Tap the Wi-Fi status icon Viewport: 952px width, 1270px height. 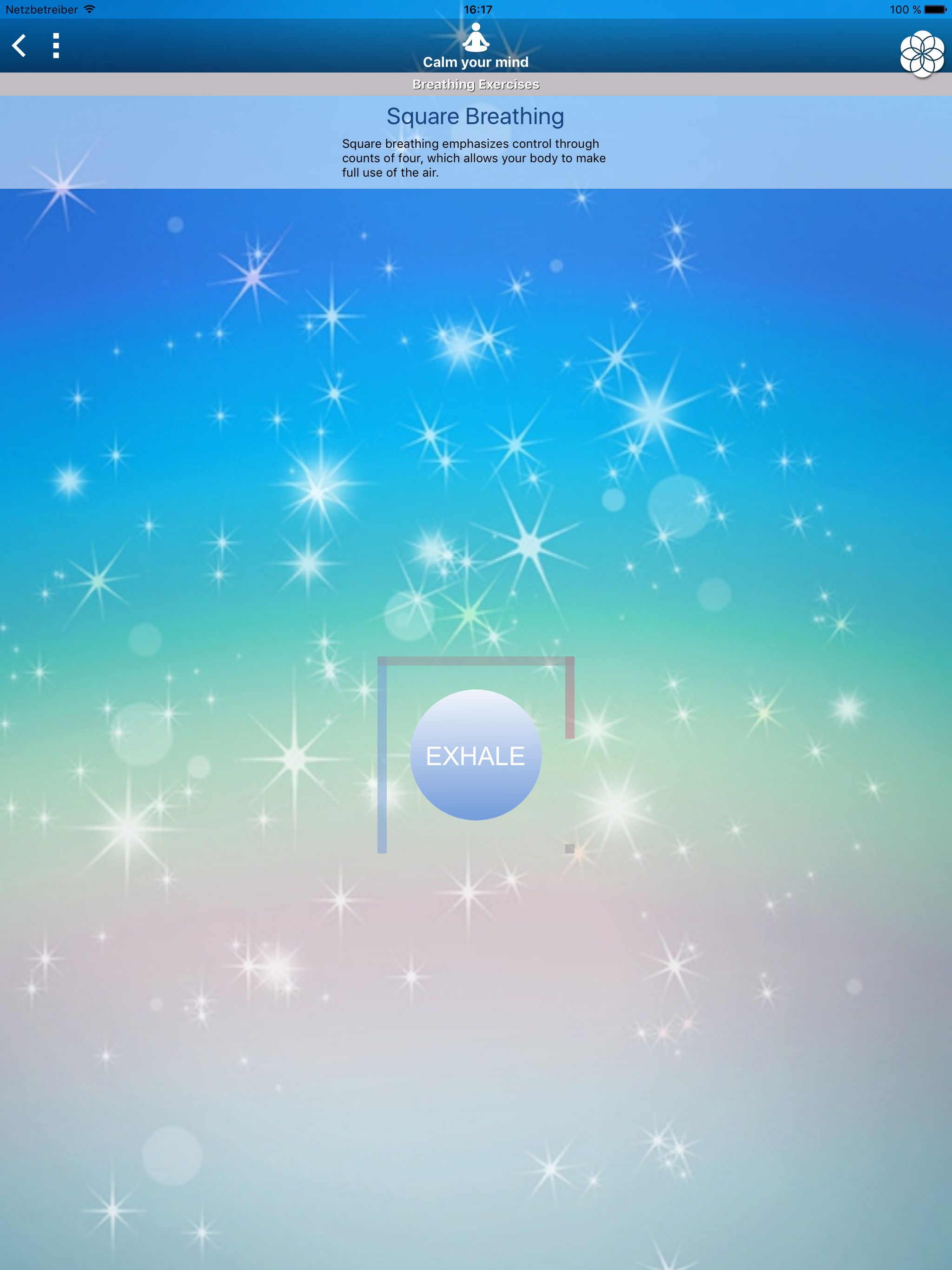click(90, 9)
